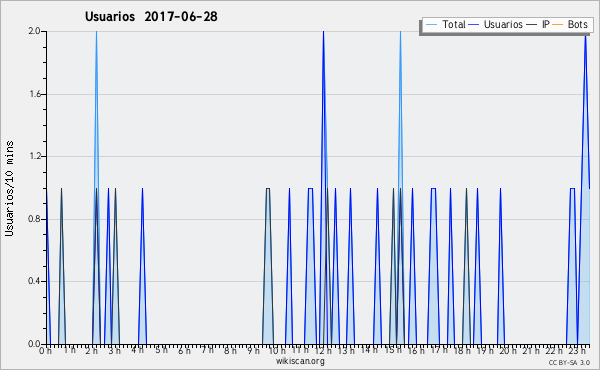
Task: Click the 16 h x-axis label
Action: coord(416,351)
